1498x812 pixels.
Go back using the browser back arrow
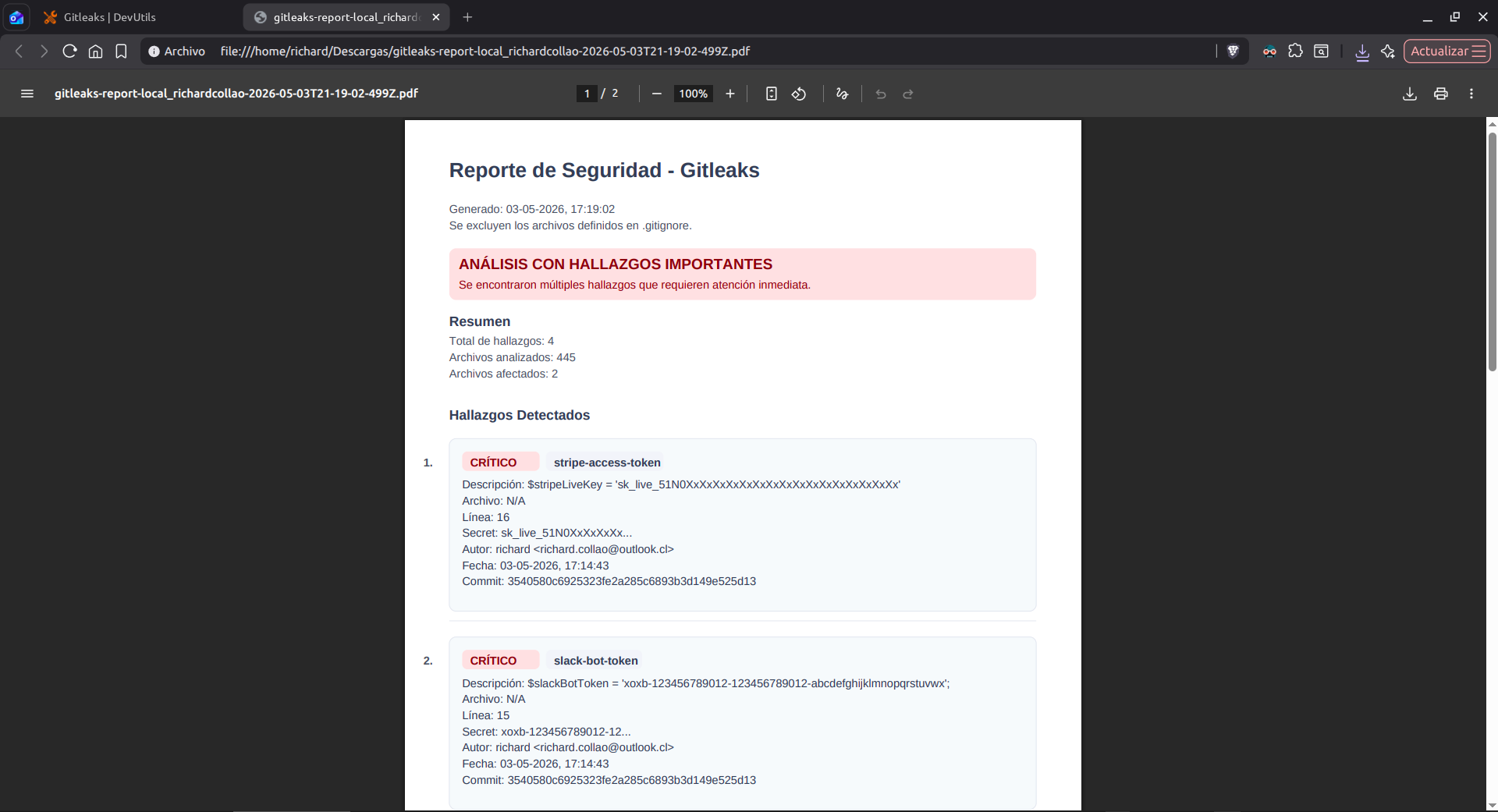(20, 51)
